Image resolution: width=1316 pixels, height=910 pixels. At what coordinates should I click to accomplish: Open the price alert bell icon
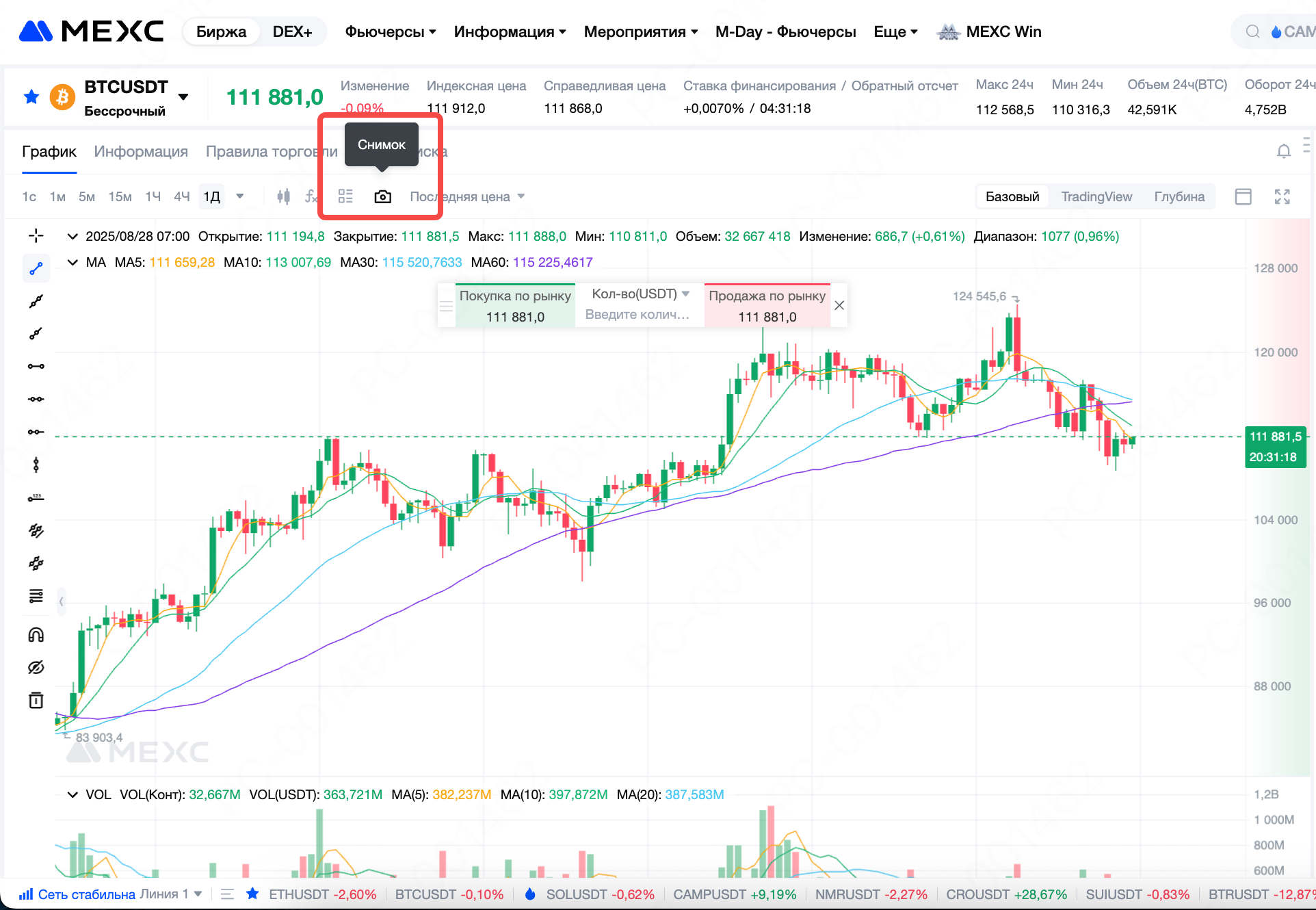(x=1284, y=151)
